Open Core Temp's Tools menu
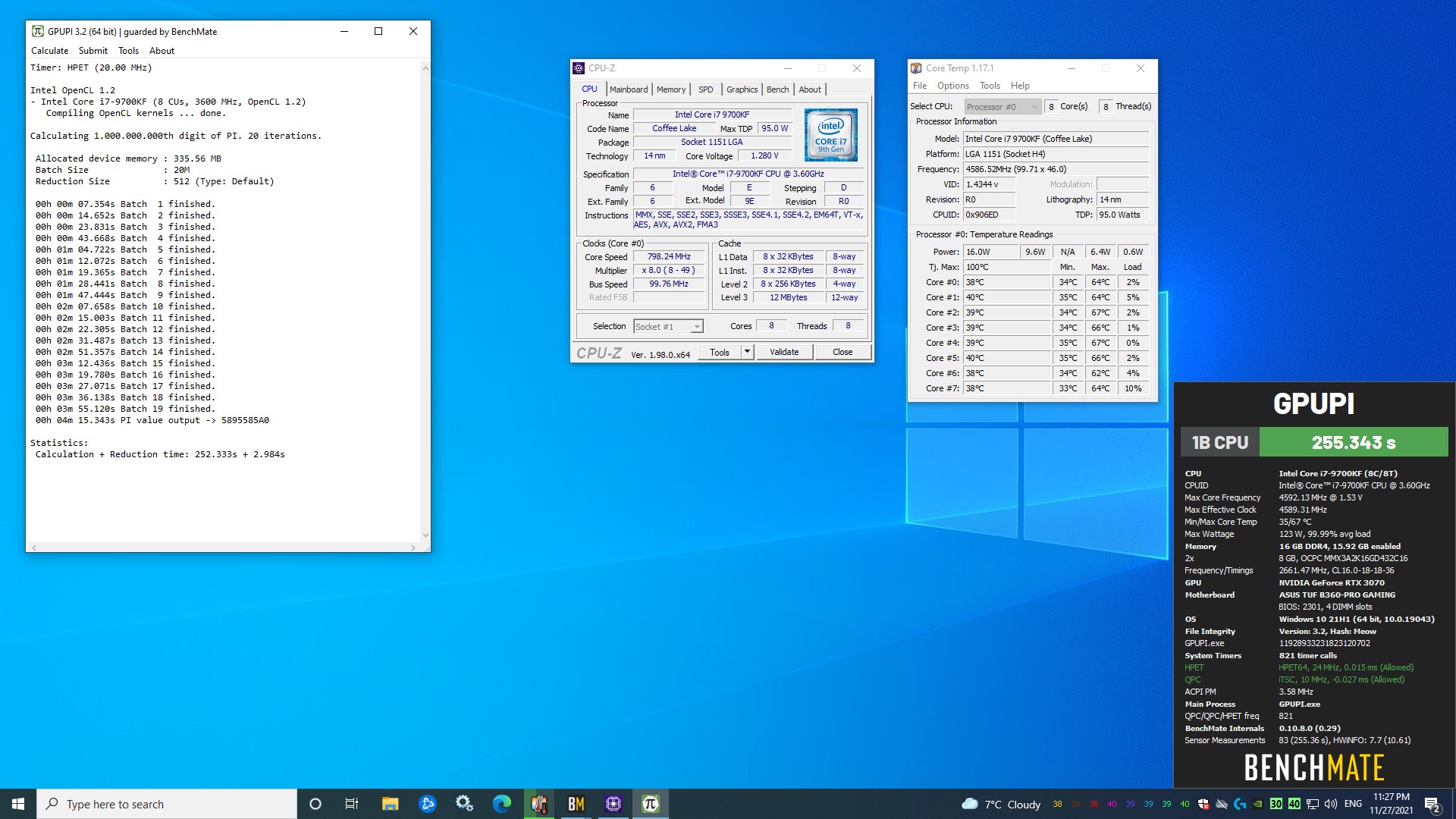Viewport: 1456px width, 819px height. tap(990, 86)
